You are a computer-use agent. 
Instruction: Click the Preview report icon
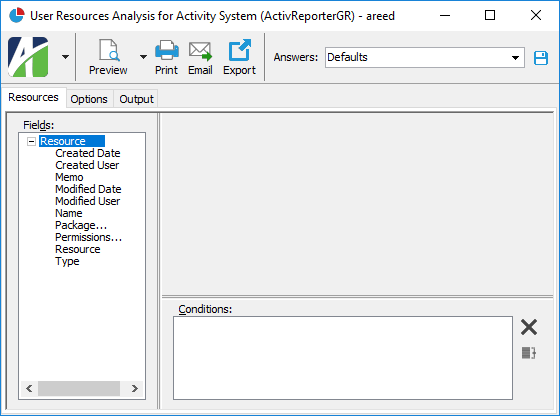[x=109, y=50]
